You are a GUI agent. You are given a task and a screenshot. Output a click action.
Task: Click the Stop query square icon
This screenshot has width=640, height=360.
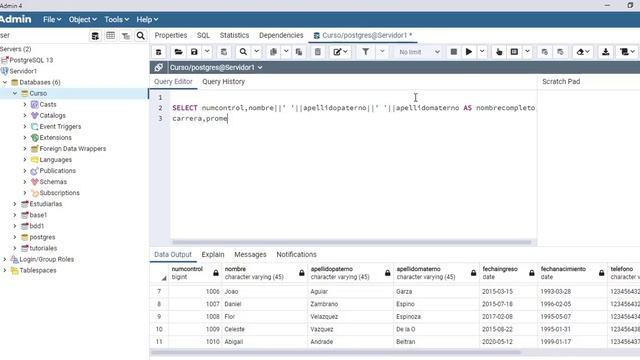click(x=453, y=52)
